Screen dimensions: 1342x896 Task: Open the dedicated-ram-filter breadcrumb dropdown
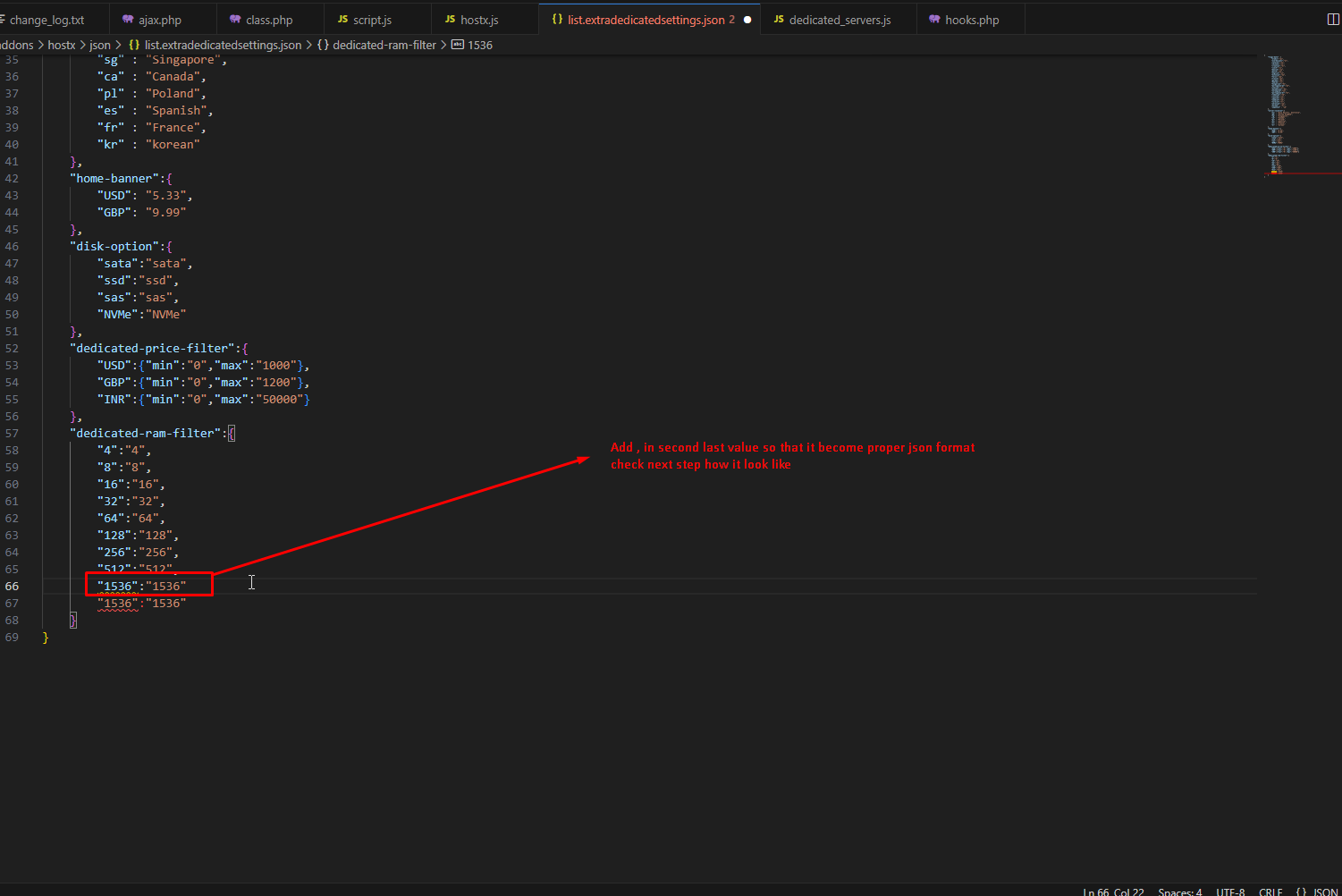tap(384, 45)
